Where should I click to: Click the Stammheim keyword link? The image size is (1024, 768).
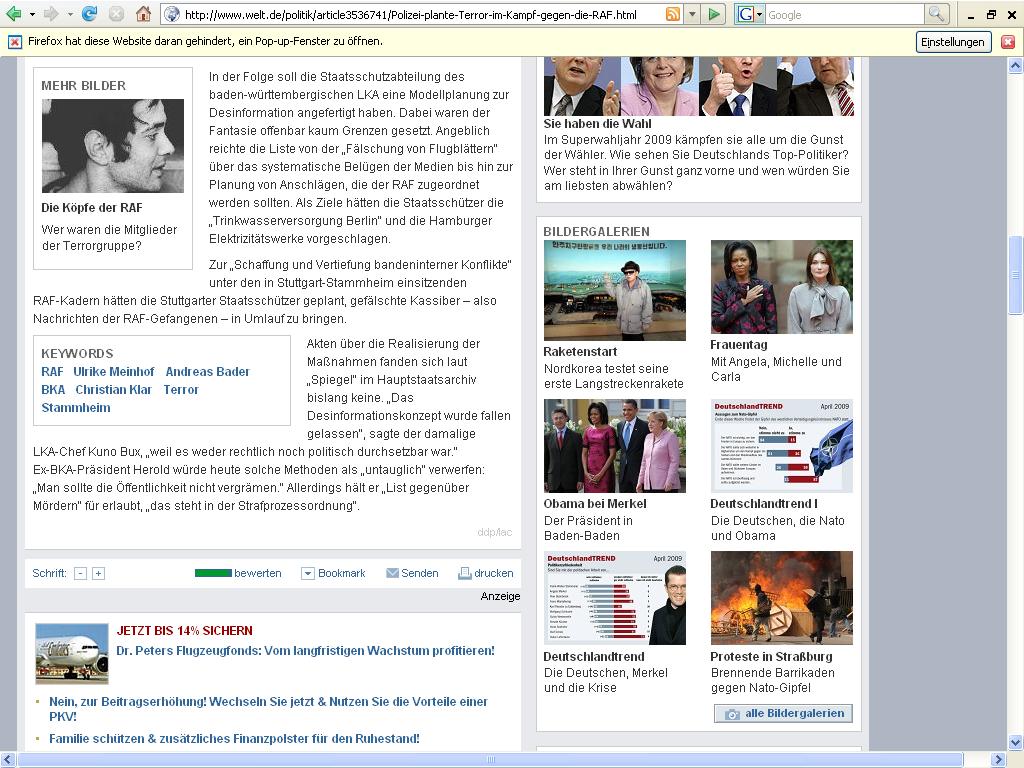[76, 408]
